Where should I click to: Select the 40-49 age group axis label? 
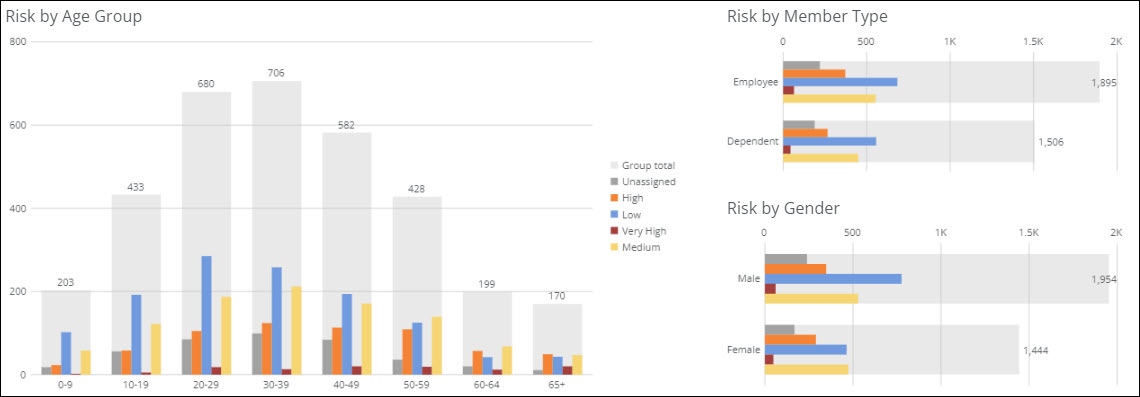coord(347,385)
